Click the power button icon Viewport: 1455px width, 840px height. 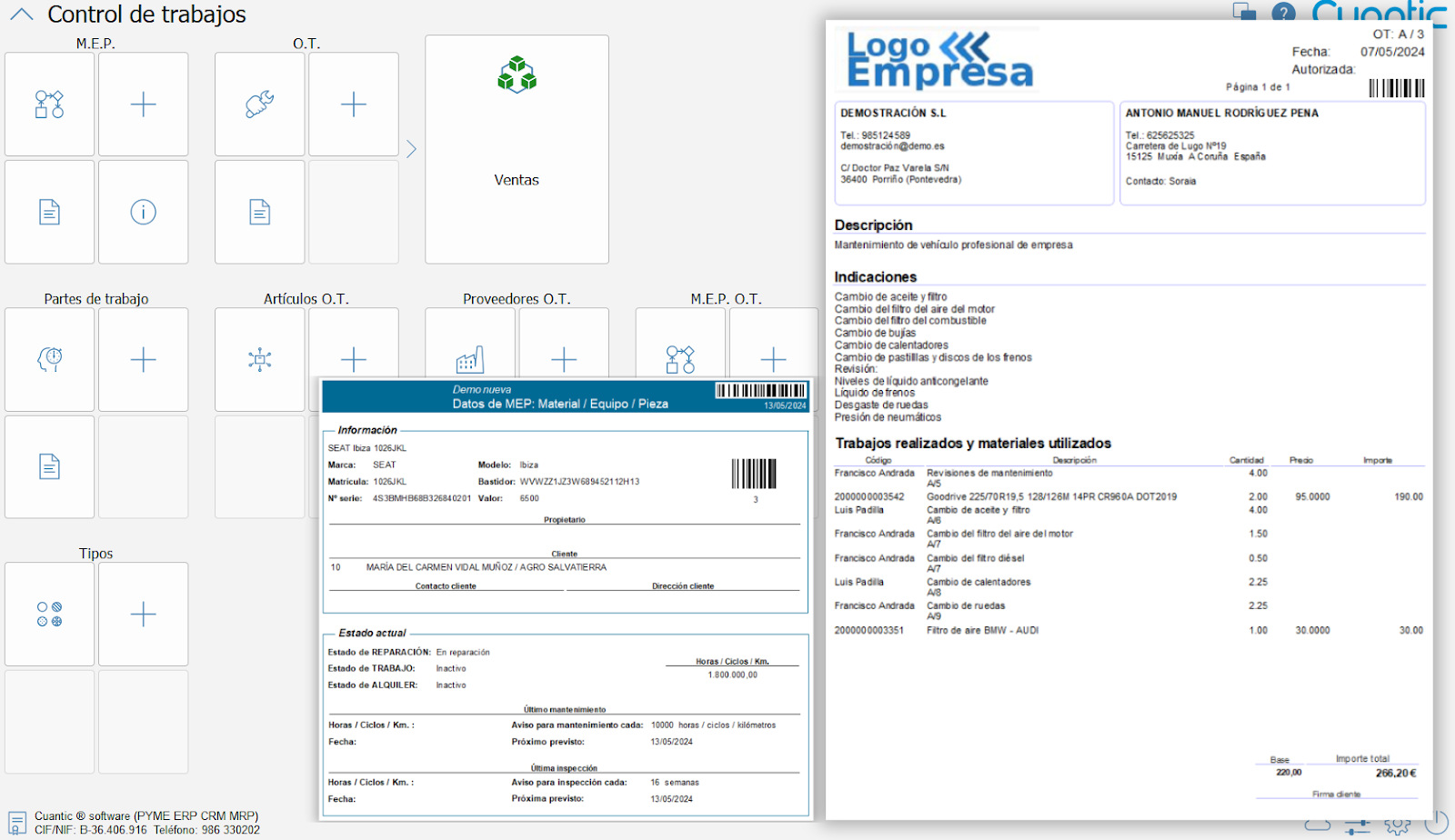point(1436,823)
